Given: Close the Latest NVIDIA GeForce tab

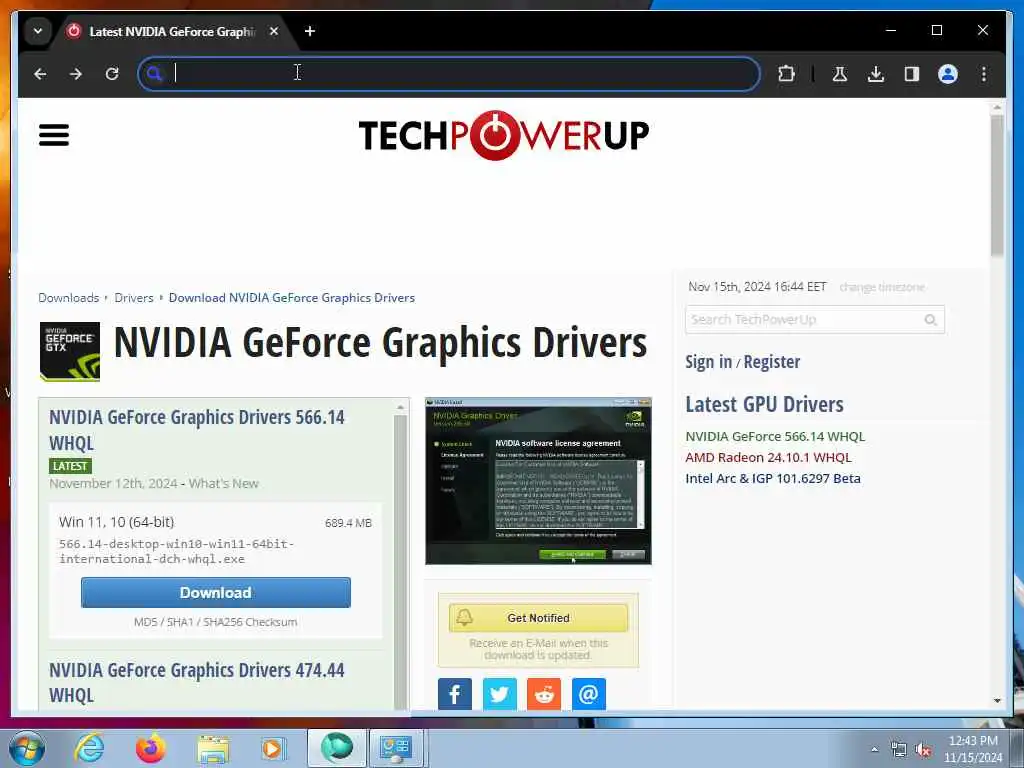Looking at the screenshot, I should [x=274, y=31].
